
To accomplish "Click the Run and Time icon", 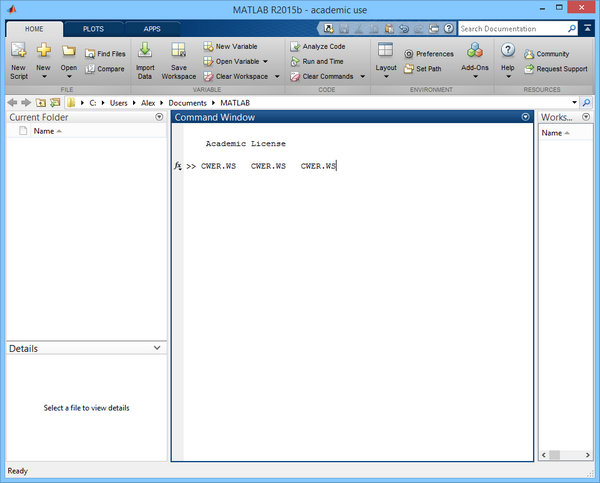I will 317,61.
